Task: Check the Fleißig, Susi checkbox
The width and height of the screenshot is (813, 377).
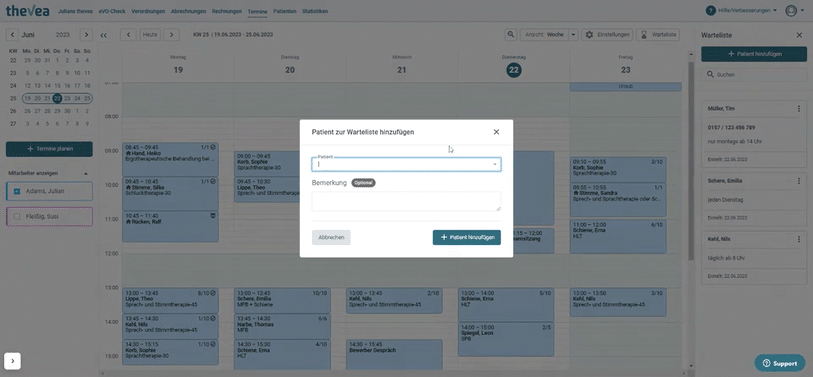Action: pyautogui.click(x=17, y=216)
